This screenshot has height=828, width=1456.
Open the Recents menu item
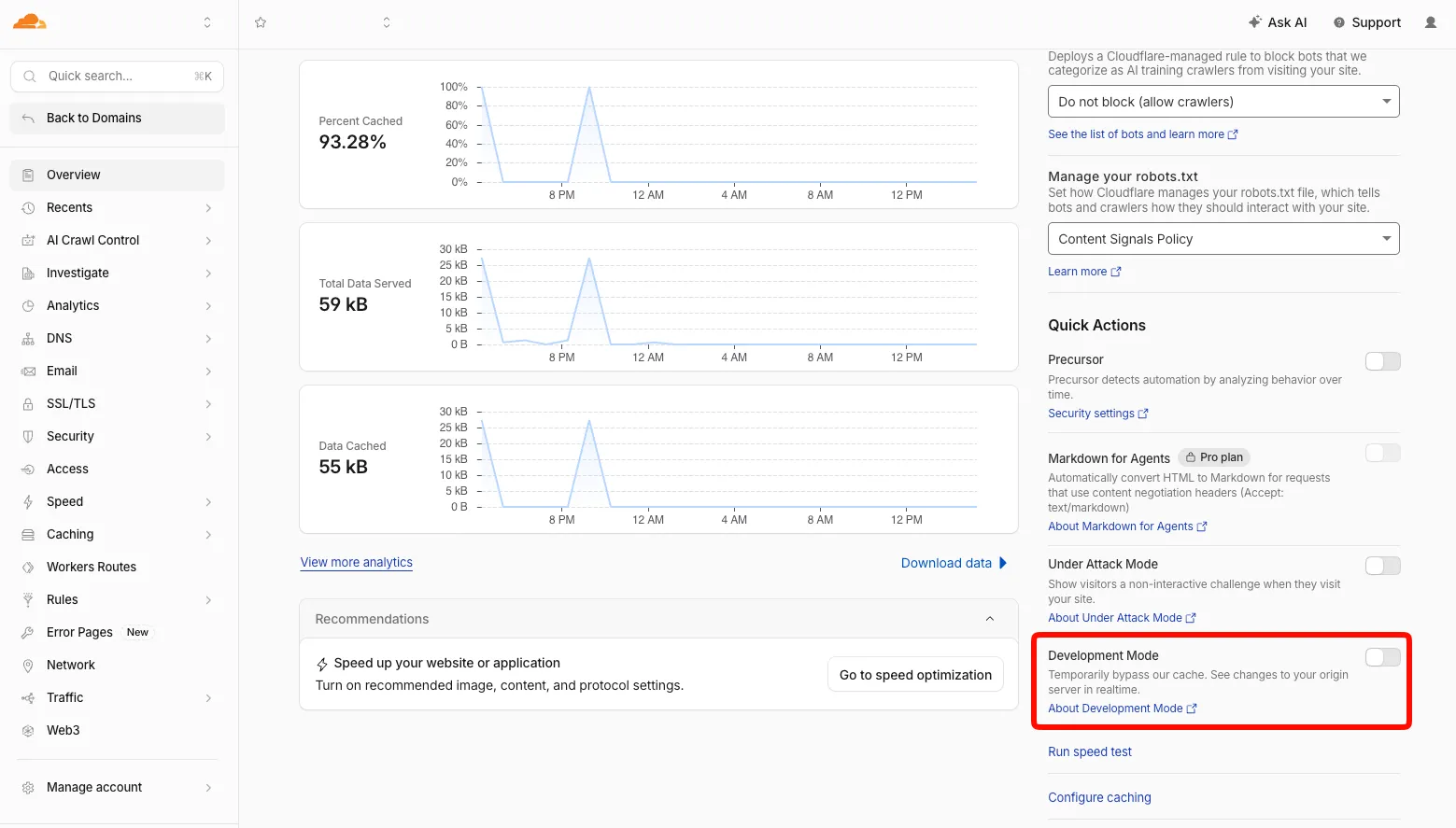click(x=117, y=207)
